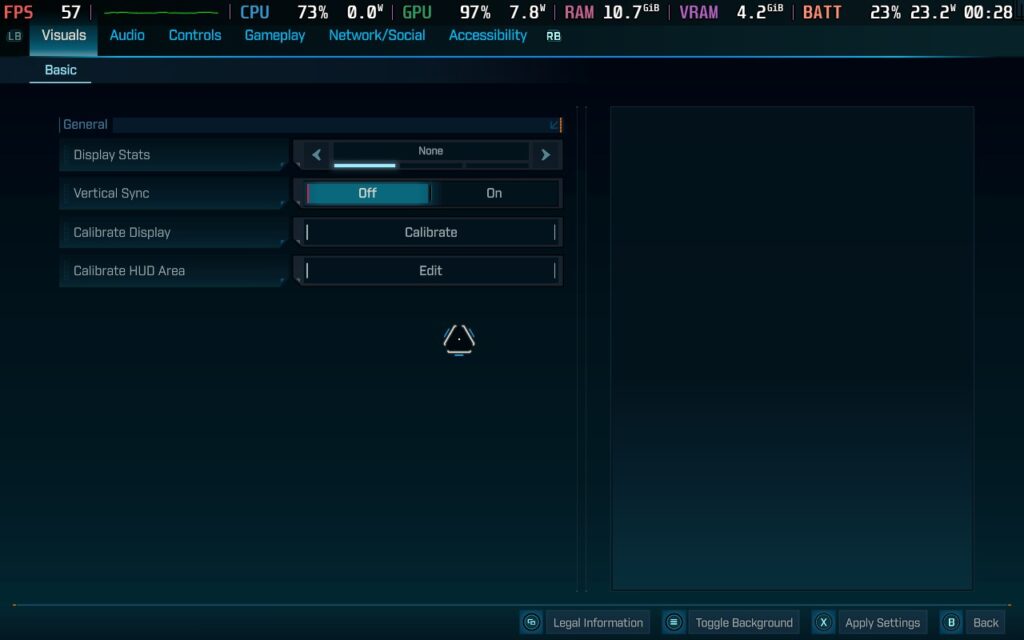Go to the Gameplay tab

[x=275, y=35]
